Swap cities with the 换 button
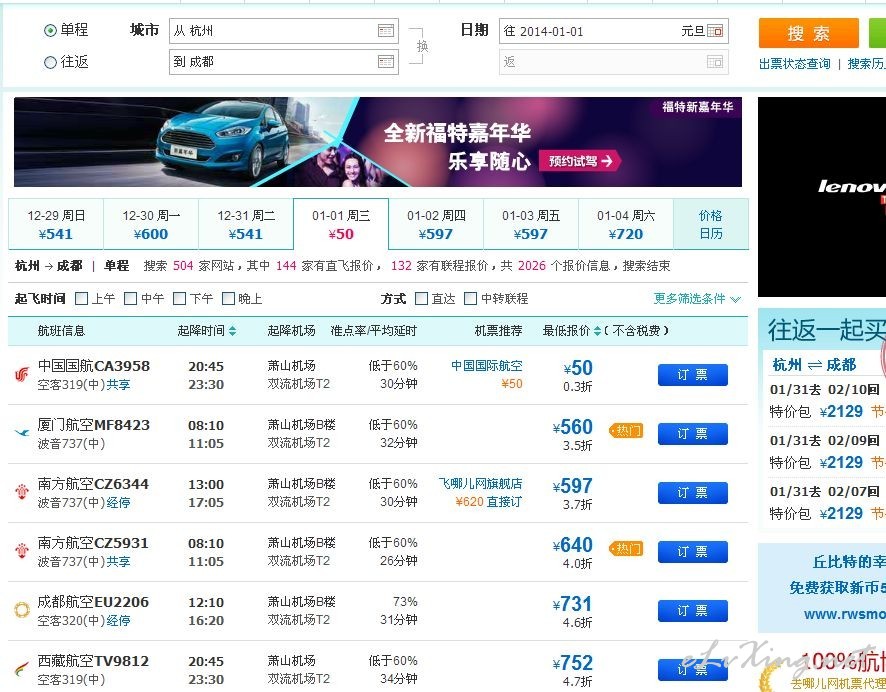 tap(422, 46)
